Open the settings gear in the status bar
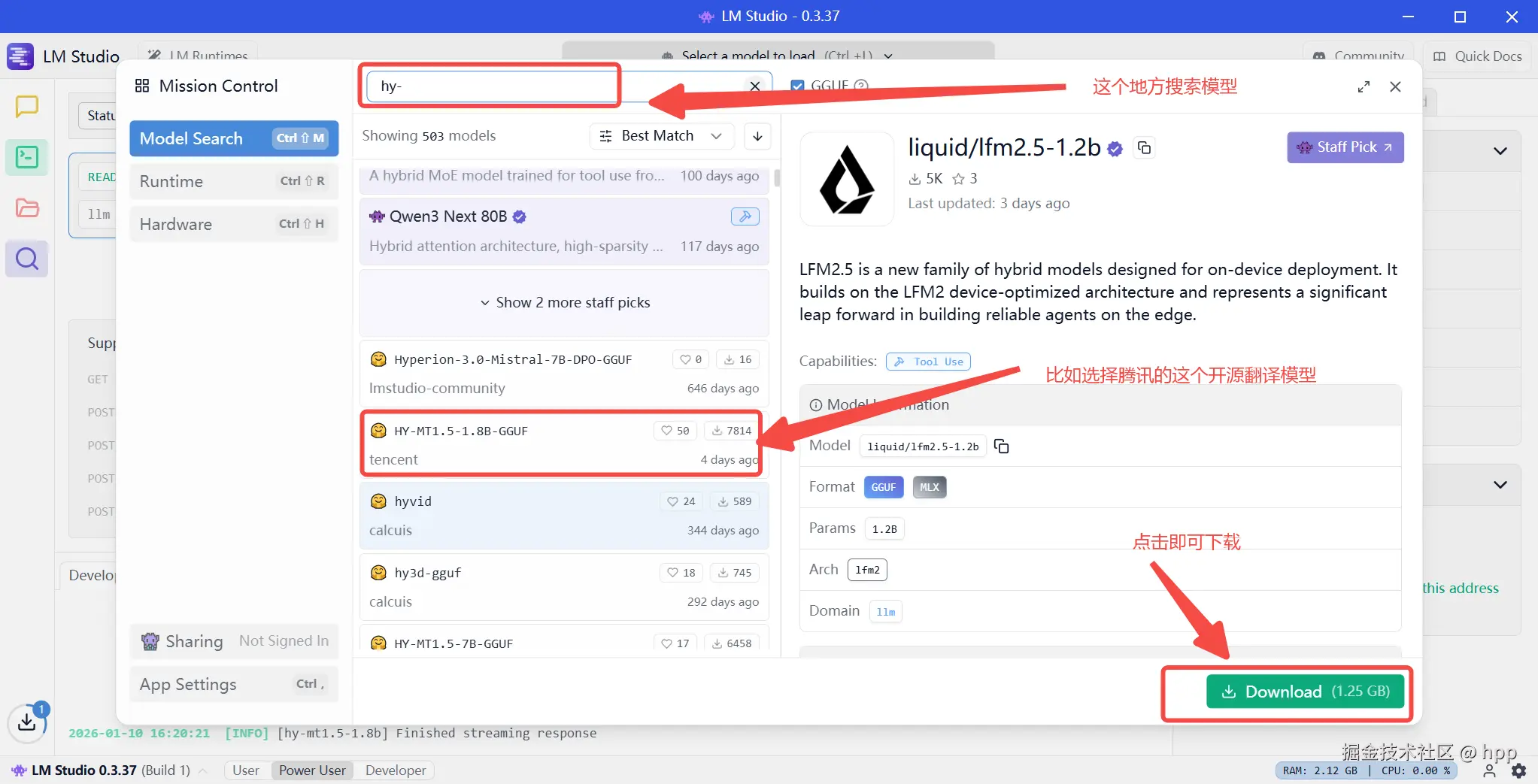The width and height of the screenshot is (1538, 784). [x=1519, y=770]
